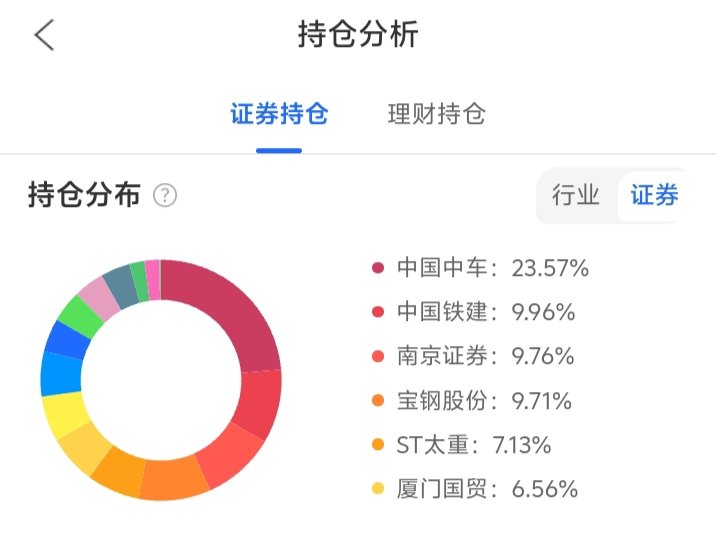Screen dimensions: 716x548
Task: Tap the 持仓分布 section heading
Action: (x=84, y=195)
